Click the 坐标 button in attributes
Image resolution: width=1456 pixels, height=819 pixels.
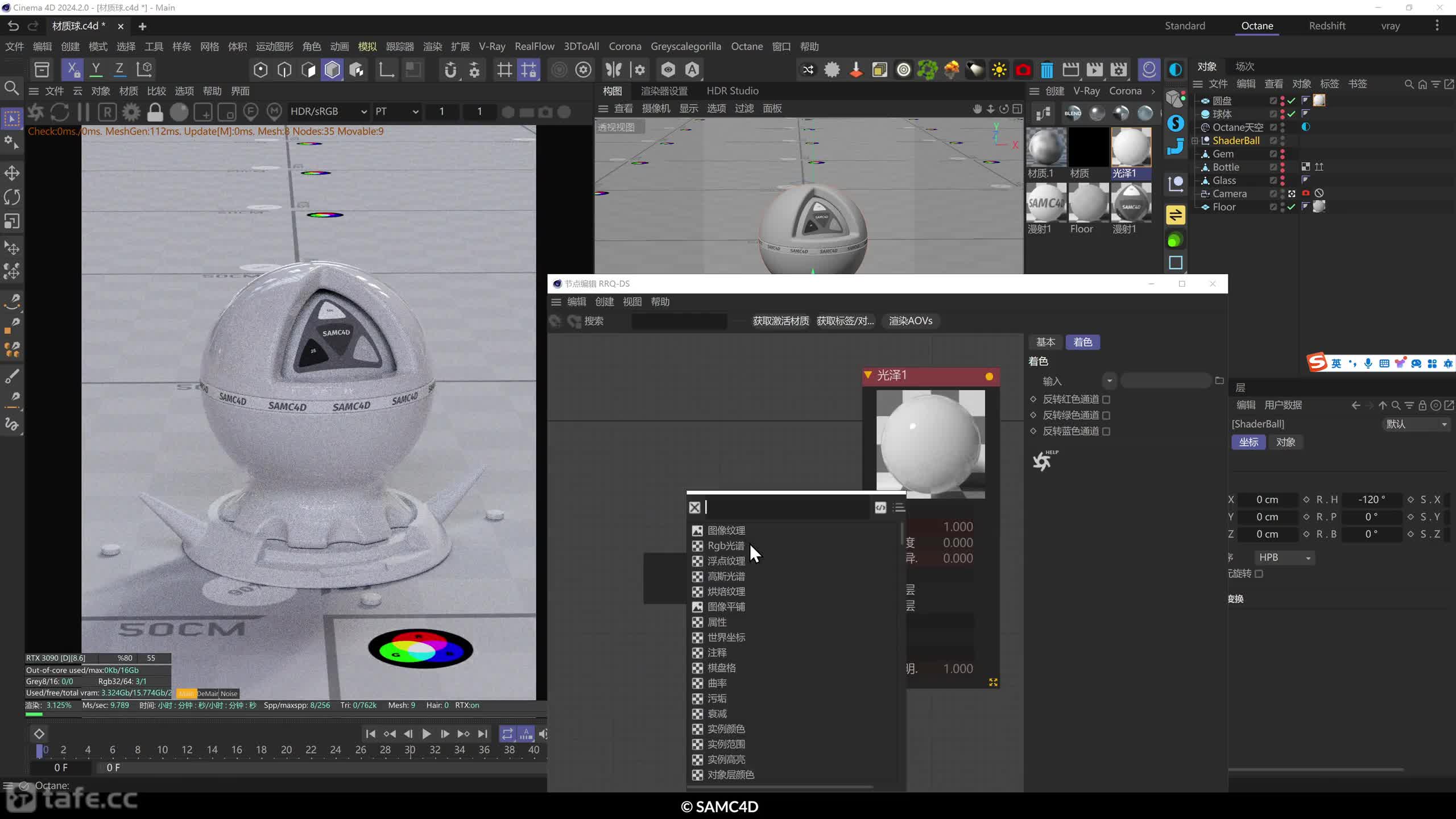tap(1248, 442)
